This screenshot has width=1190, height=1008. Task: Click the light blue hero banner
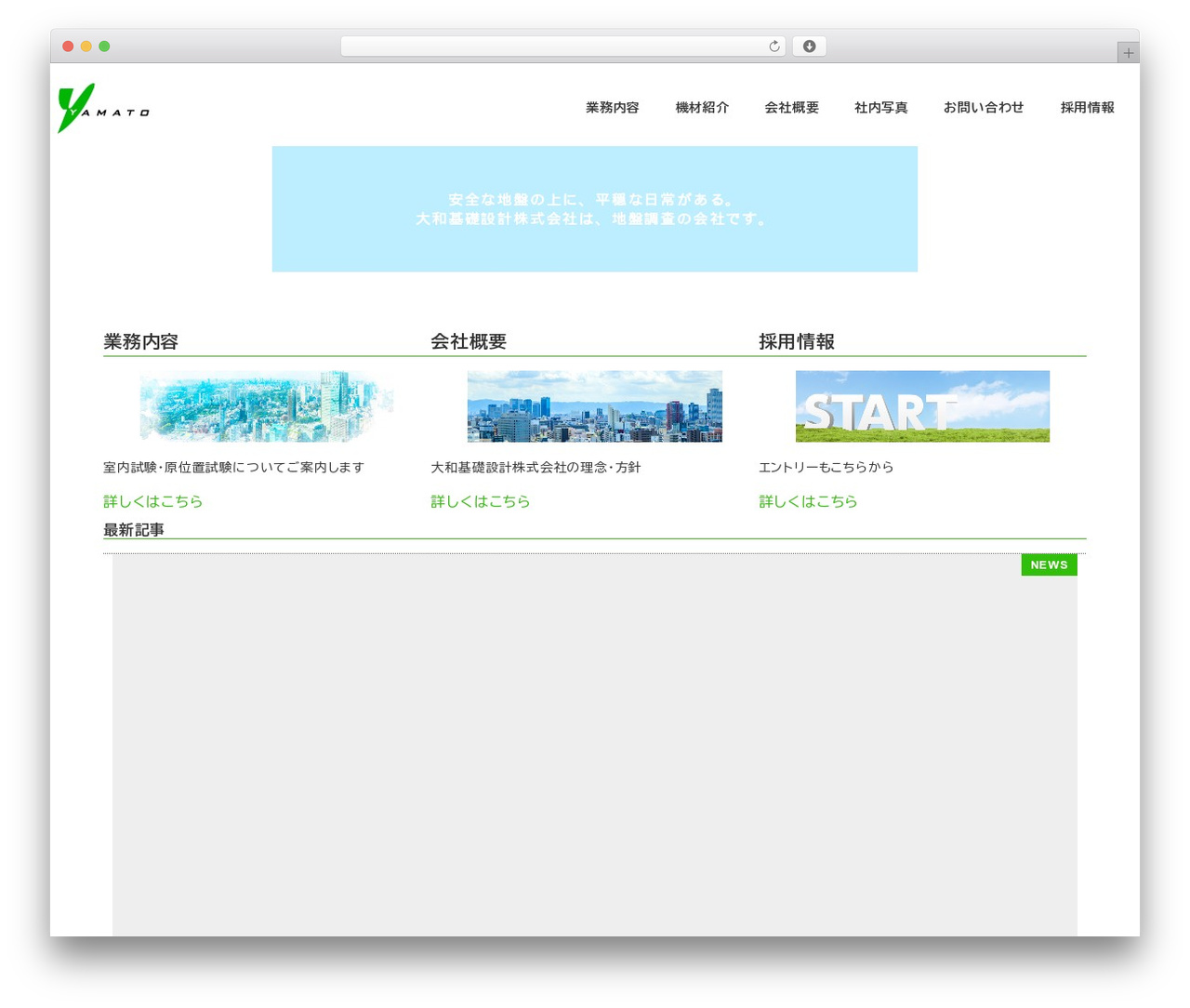(x=595, y=209)
